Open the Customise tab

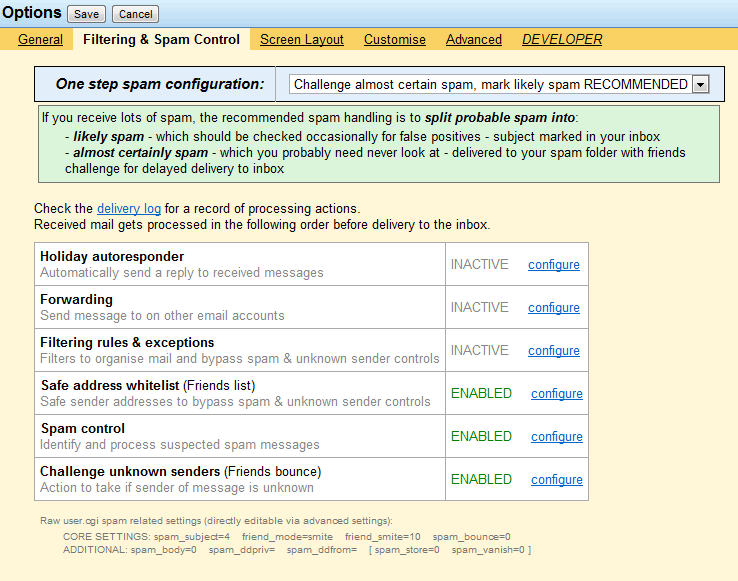(x=395, y=40)
